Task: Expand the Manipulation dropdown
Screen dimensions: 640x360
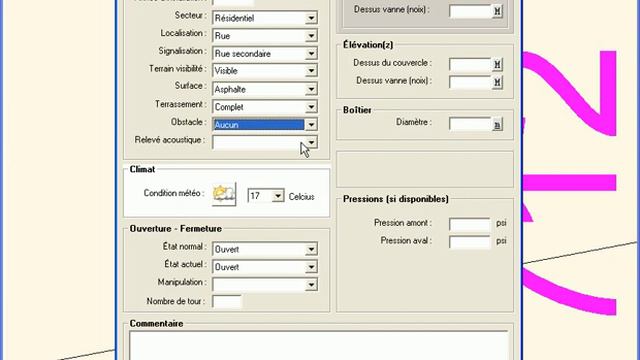Action: click(x=311, y=284)
